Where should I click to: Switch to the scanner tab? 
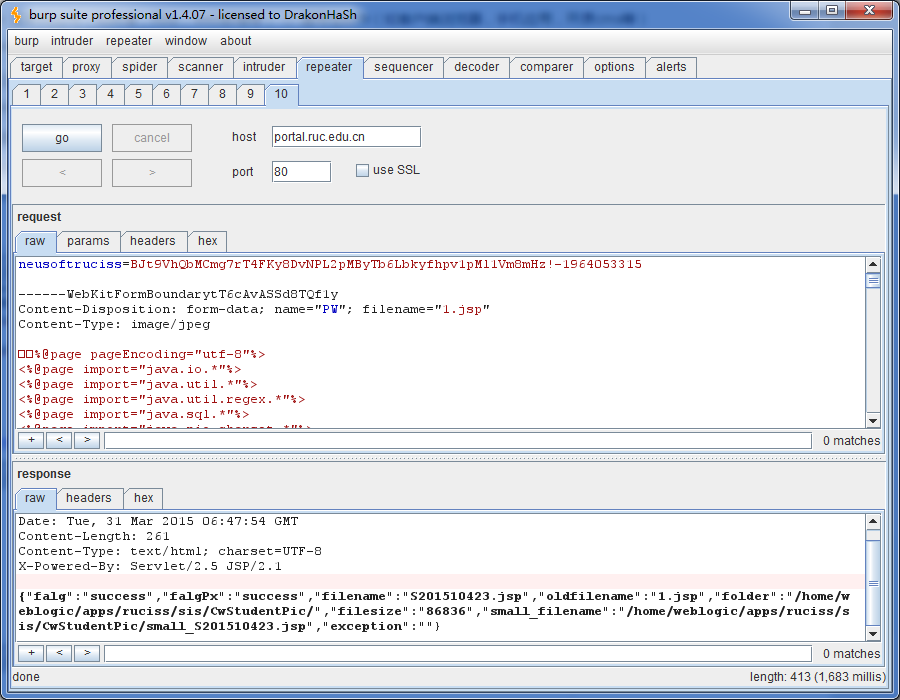tap(200, 67)
